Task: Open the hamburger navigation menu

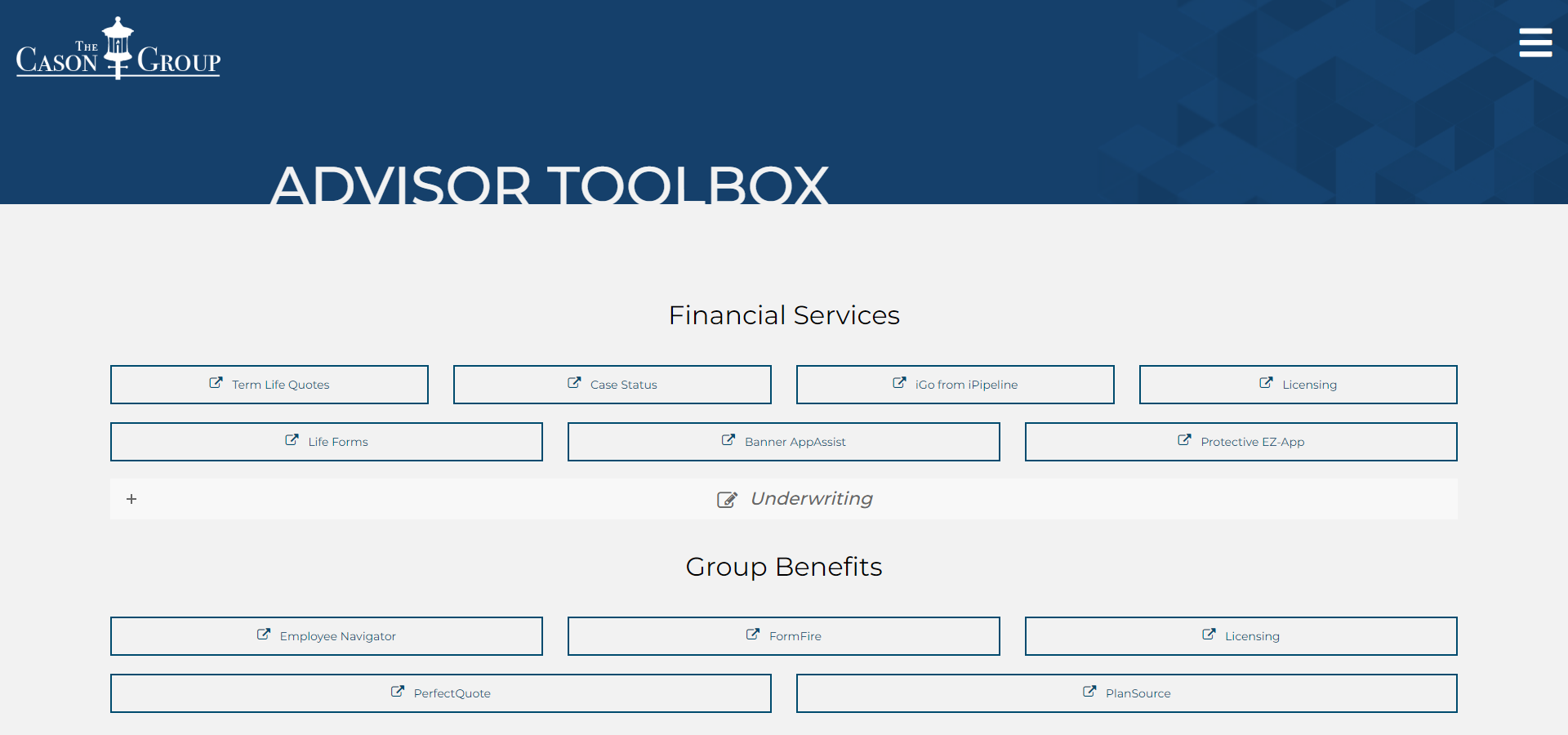Action: pos(1535,42)
